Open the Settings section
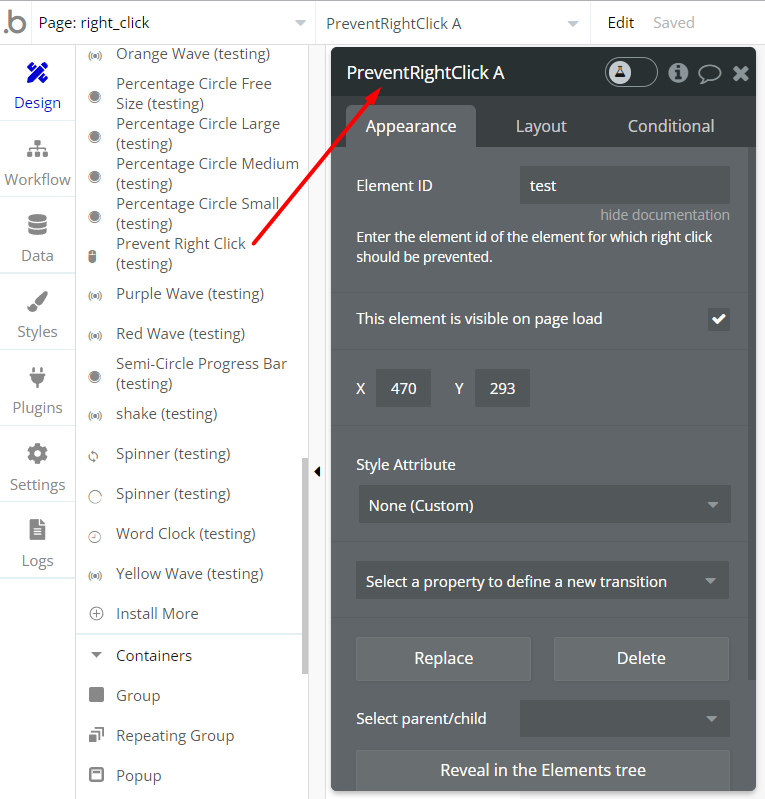The width and height of the screenshot is (765, 799). 37,467
